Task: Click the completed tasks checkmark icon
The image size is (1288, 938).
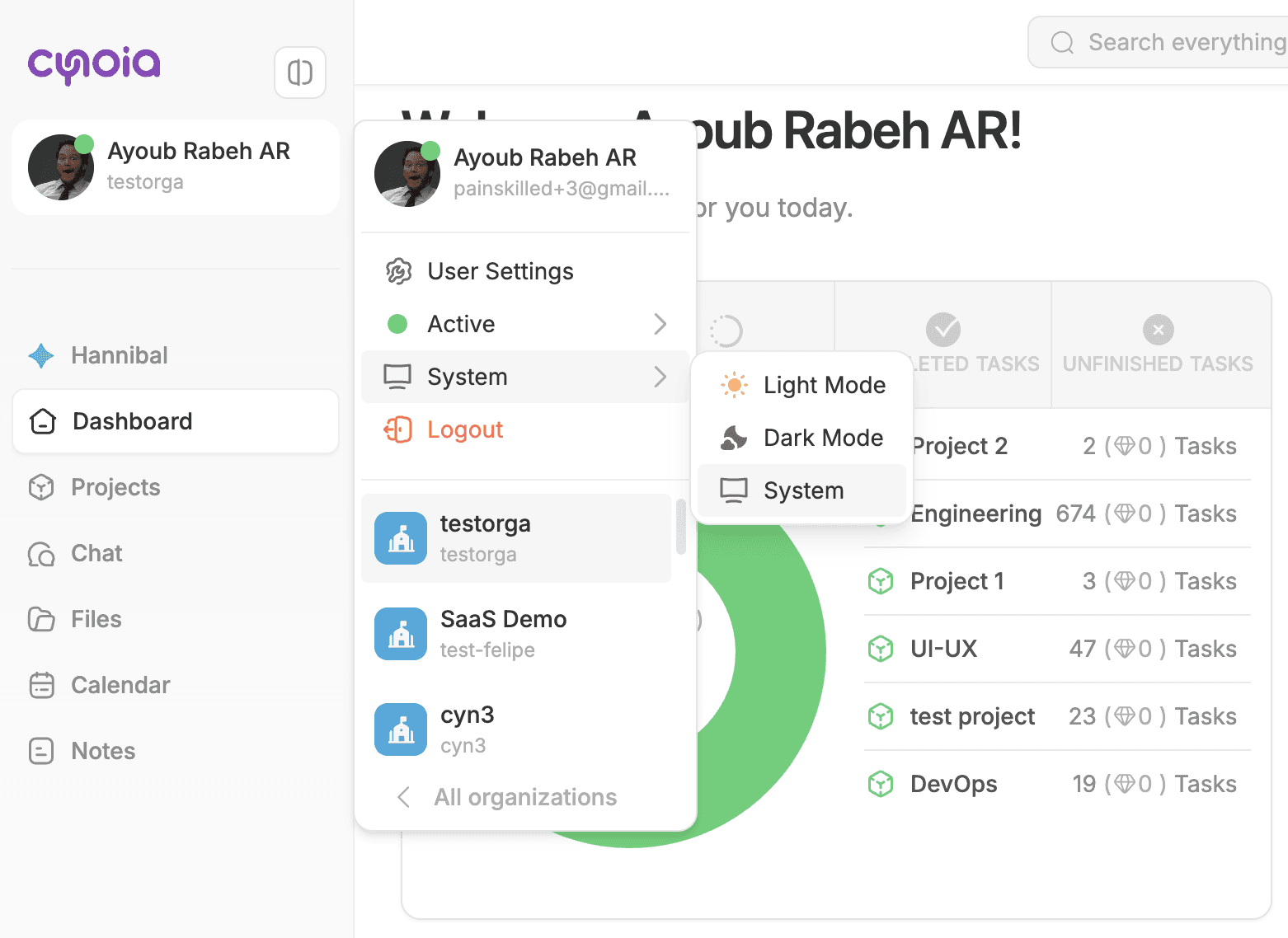Action: (943, 330)
